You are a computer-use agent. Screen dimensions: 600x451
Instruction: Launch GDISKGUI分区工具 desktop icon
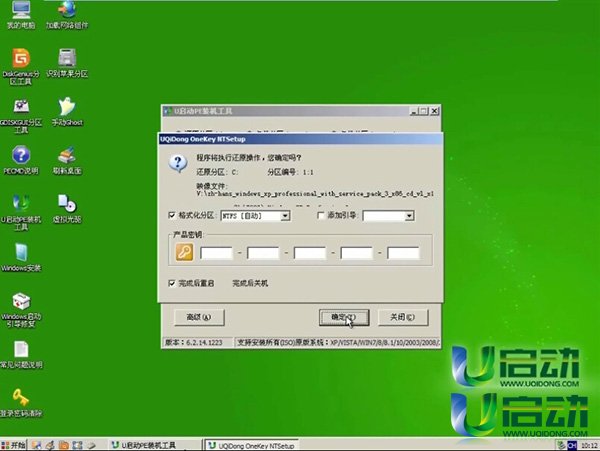(x=21, y=116)
